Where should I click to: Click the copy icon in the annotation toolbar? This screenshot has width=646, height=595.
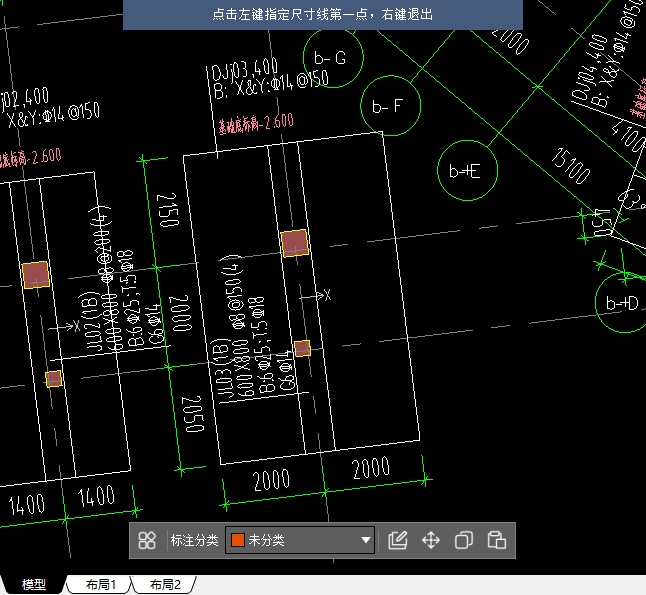coord(464,540)
